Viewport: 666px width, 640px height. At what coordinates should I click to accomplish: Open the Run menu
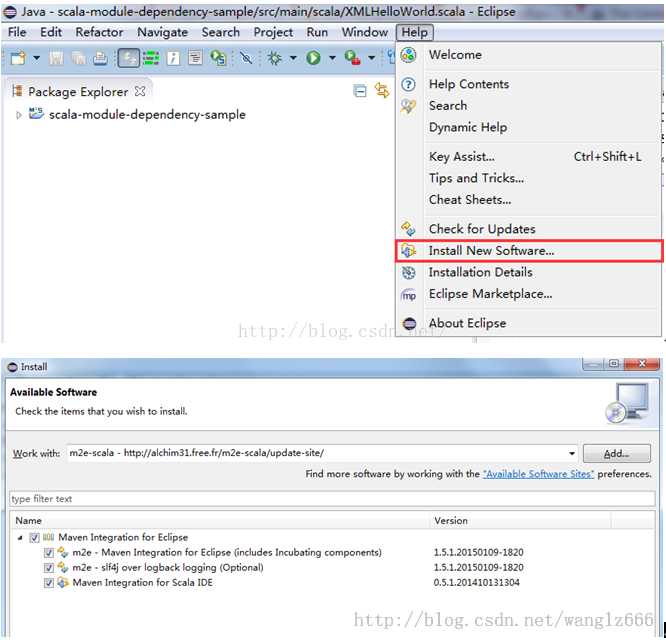pos(317,32)
